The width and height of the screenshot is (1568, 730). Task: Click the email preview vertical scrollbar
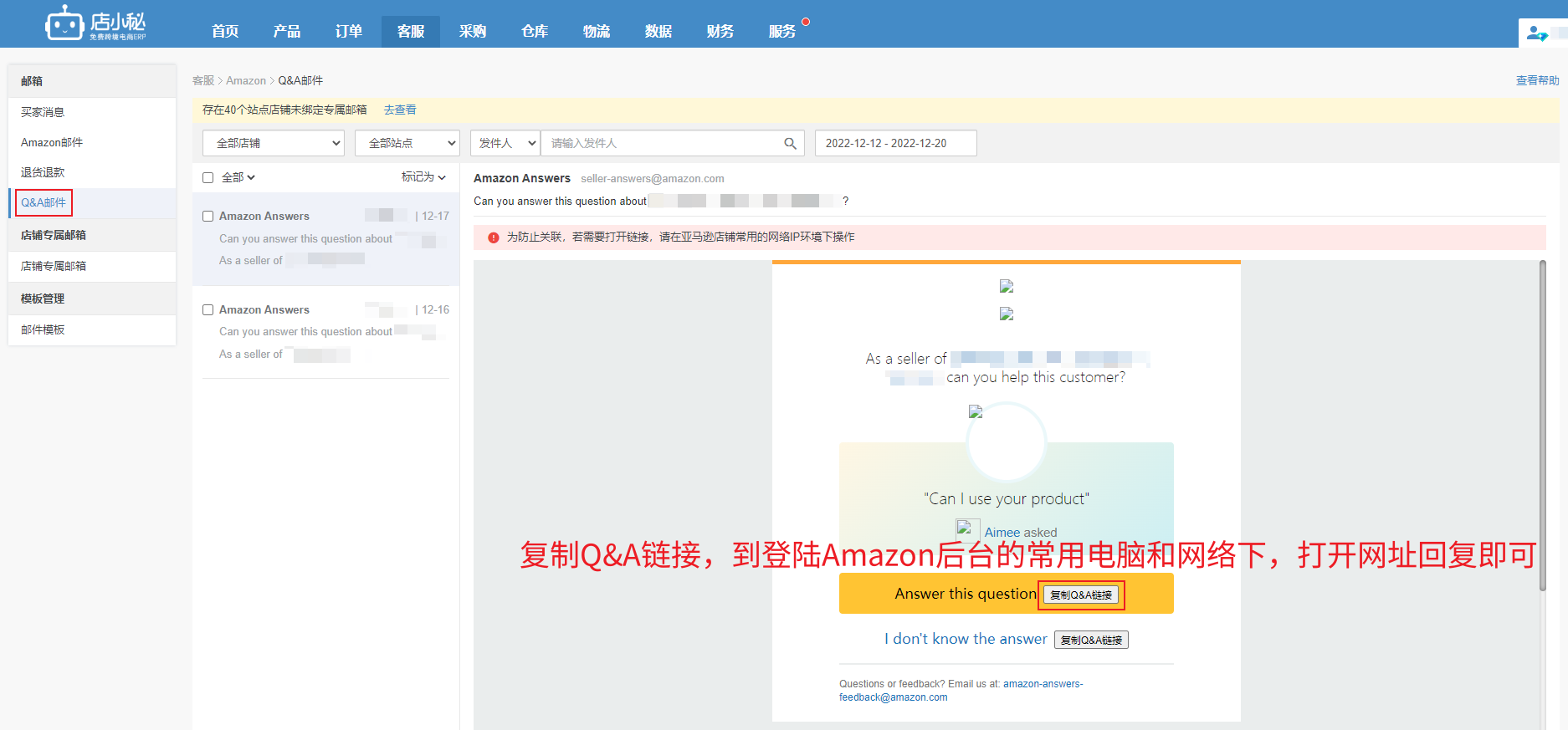(1543, 426)
